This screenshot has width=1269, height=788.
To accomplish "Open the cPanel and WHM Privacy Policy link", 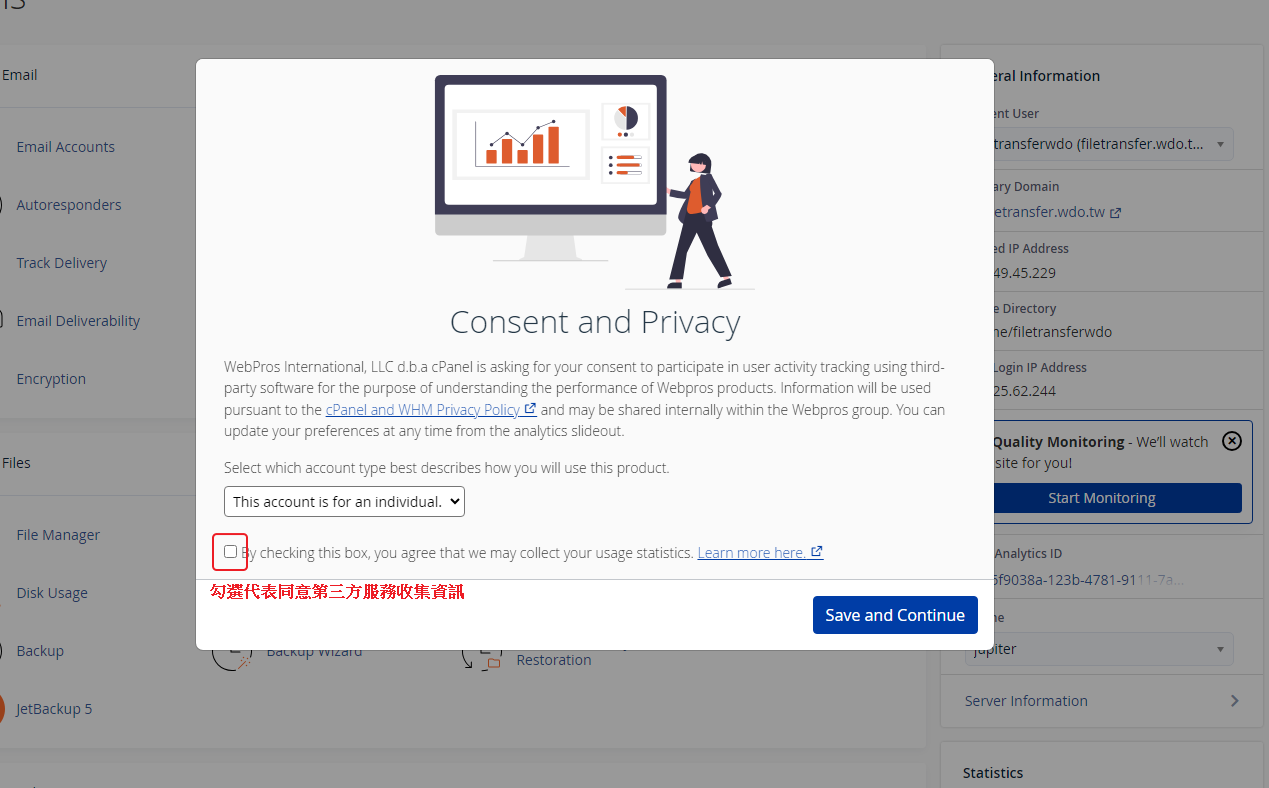I will click(x=422, y=409).
